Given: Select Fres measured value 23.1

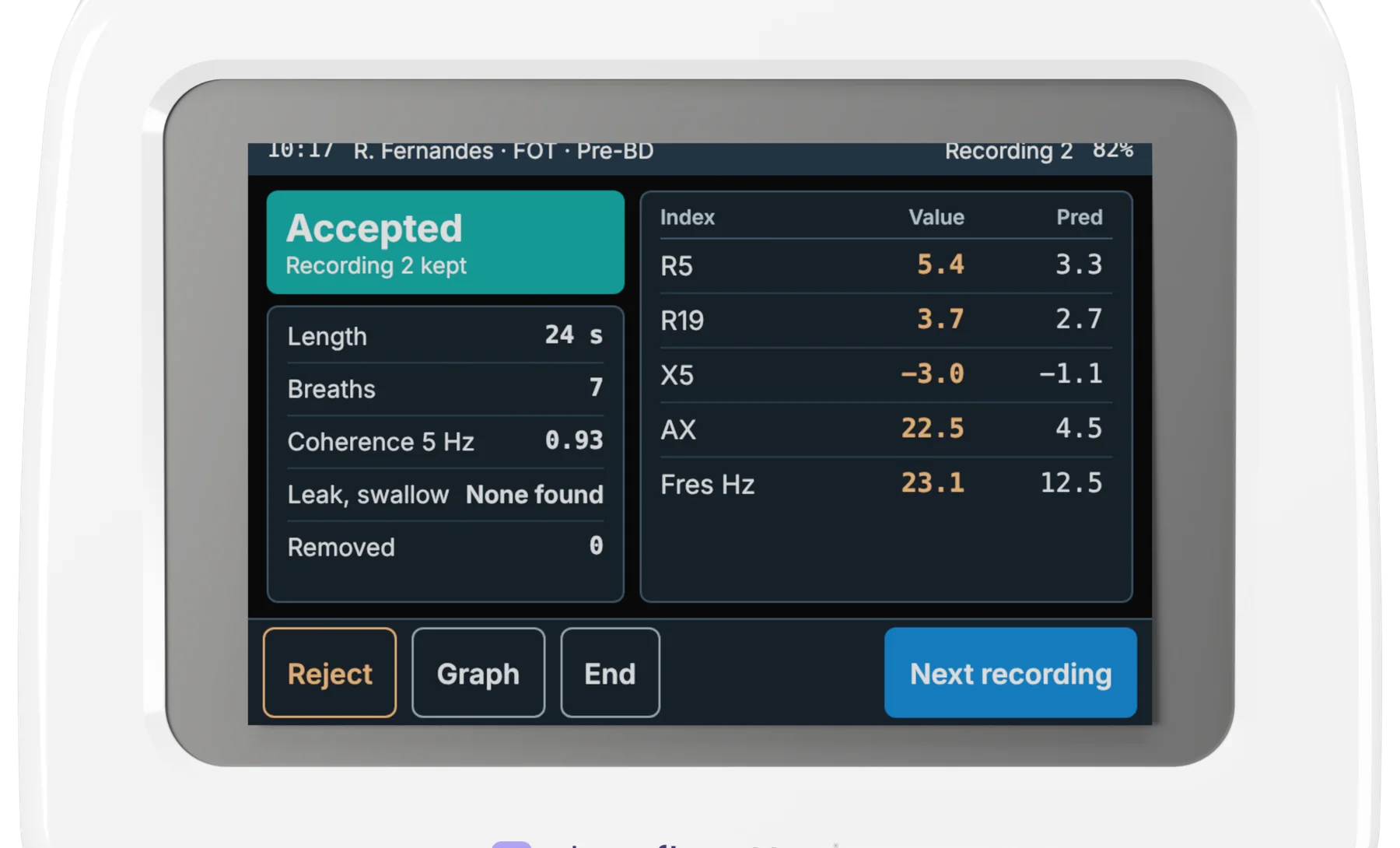Looking at the screenshot, I should click(x=933, y=482).
